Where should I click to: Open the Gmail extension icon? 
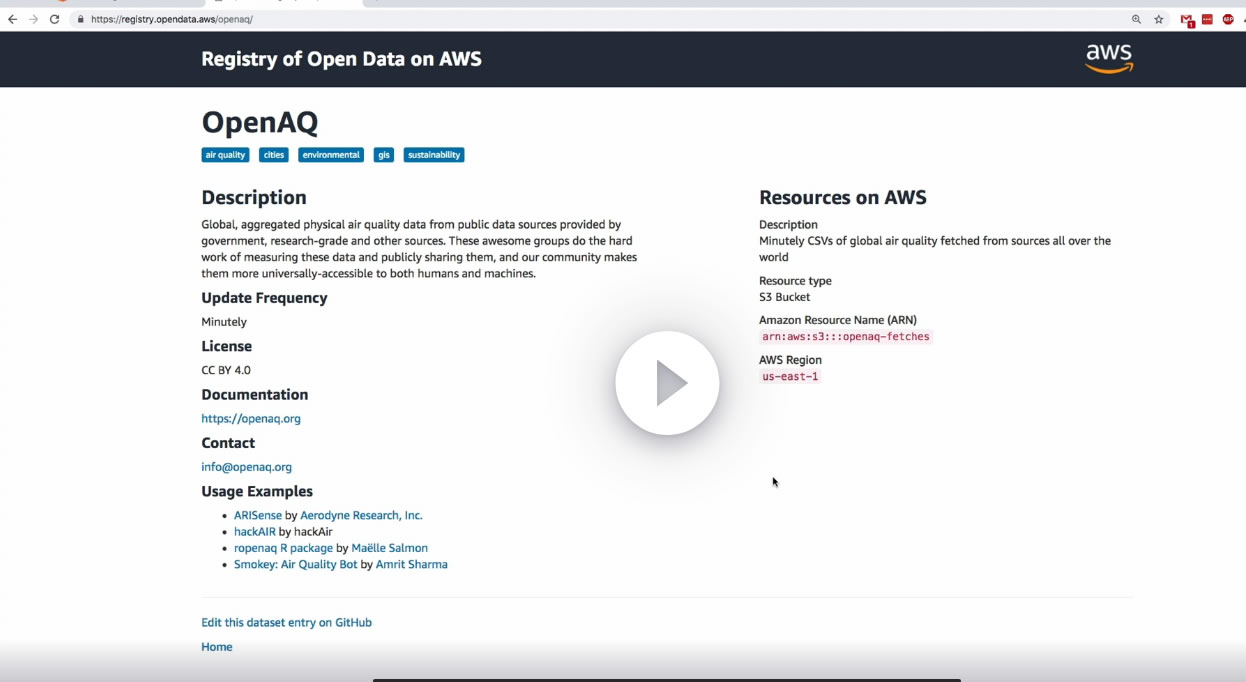point(1187,20)
